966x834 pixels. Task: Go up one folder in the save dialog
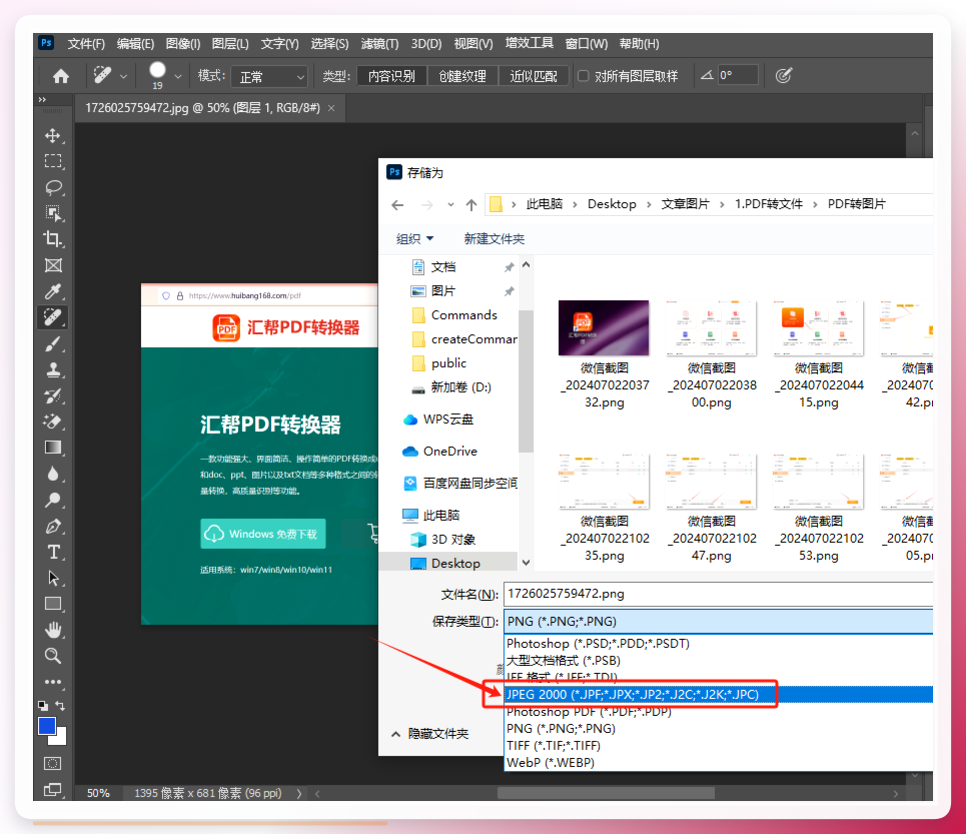471,204
